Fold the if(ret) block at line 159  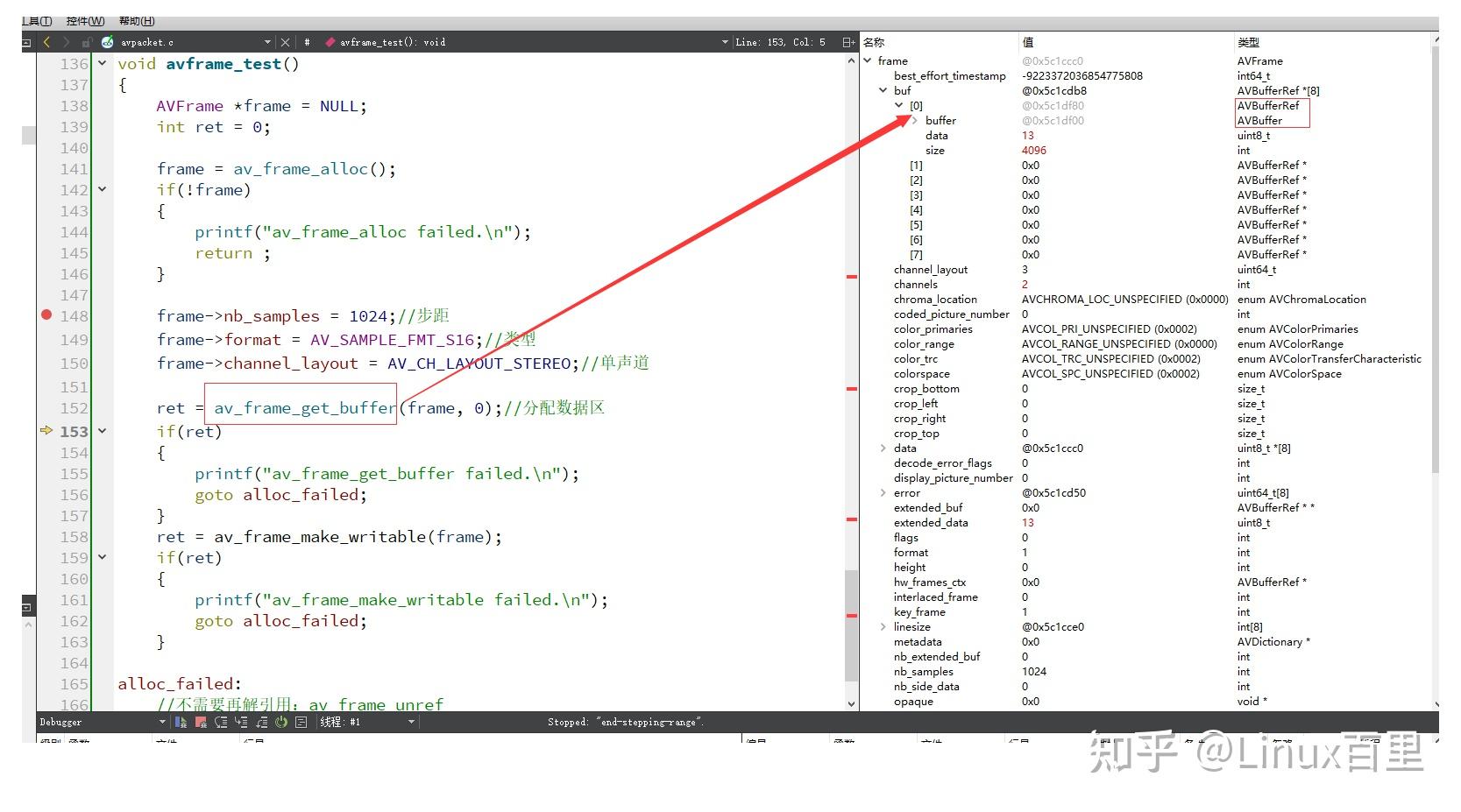click(x=103, y=557)
